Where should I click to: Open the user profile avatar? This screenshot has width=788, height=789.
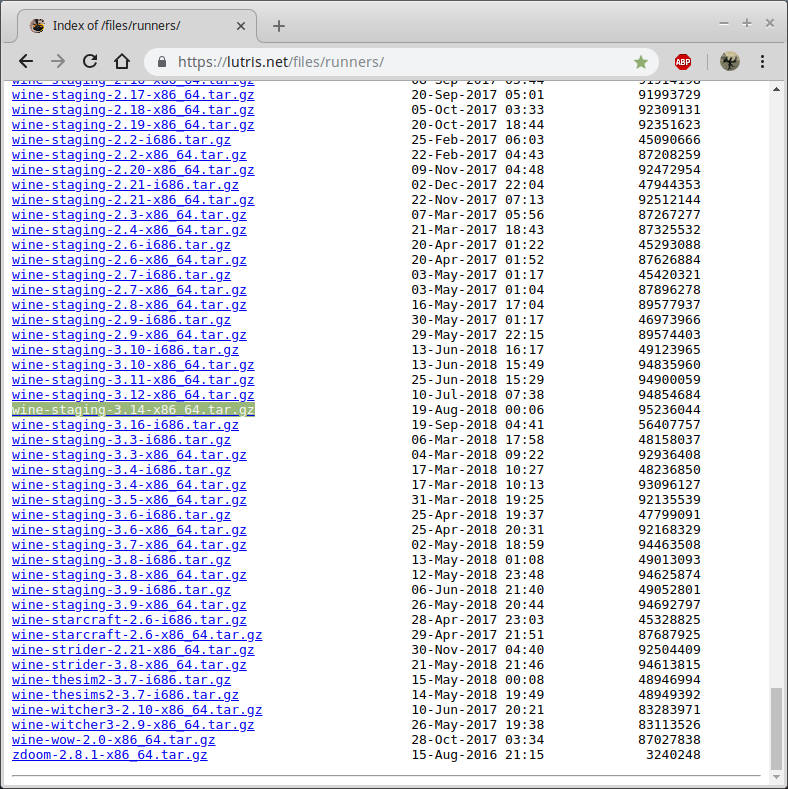point(729,62)
